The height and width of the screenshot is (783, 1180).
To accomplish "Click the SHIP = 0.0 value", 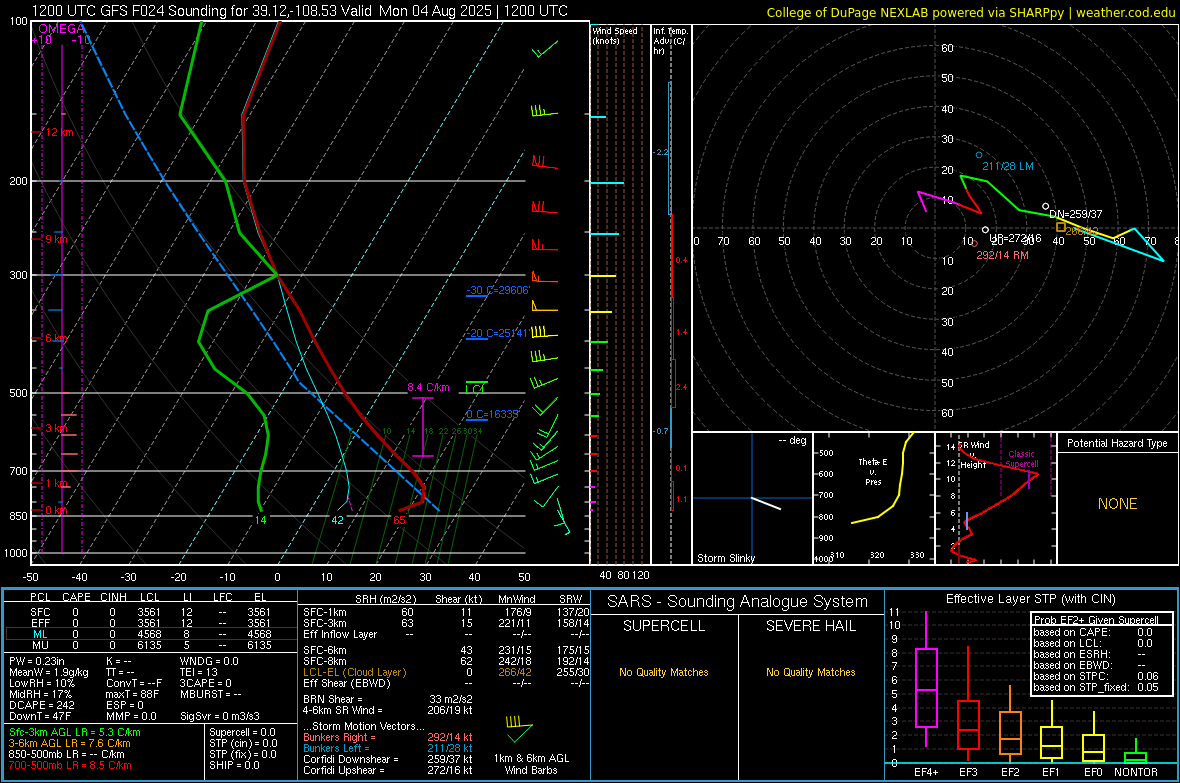I will [234, 765].
